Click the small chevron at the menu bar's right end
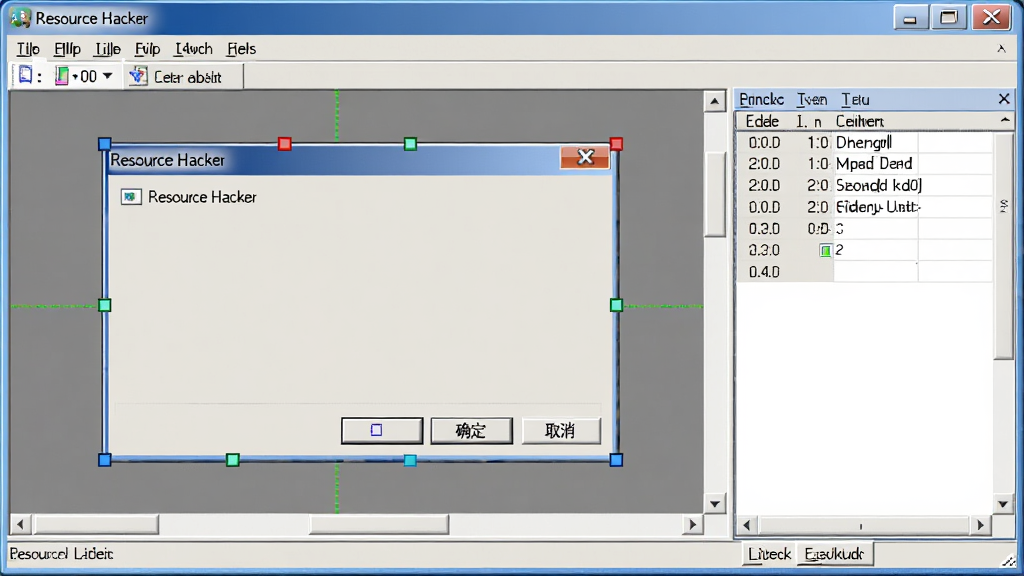The width and height of the screenshot is (1024, 576). [x=1001, y=49]
